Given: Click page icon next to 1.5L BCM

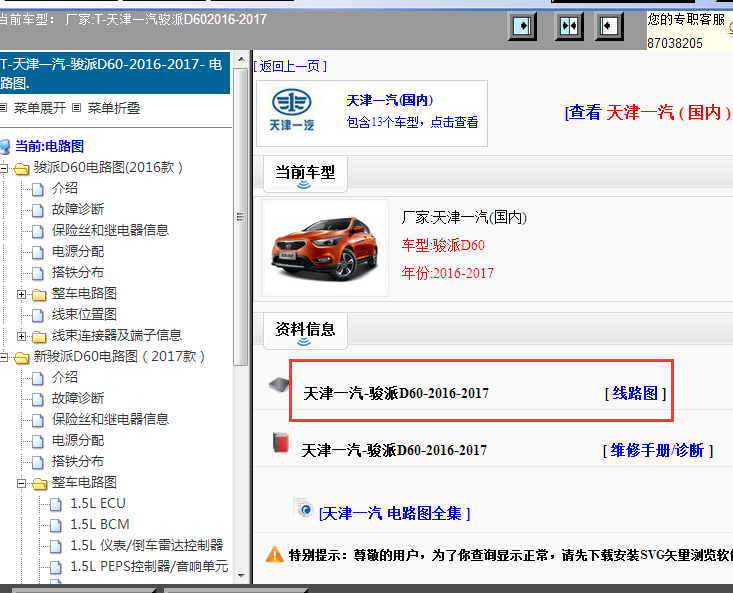Looking at the screenshot, I should pyautogui.click(x=56, y=525).
